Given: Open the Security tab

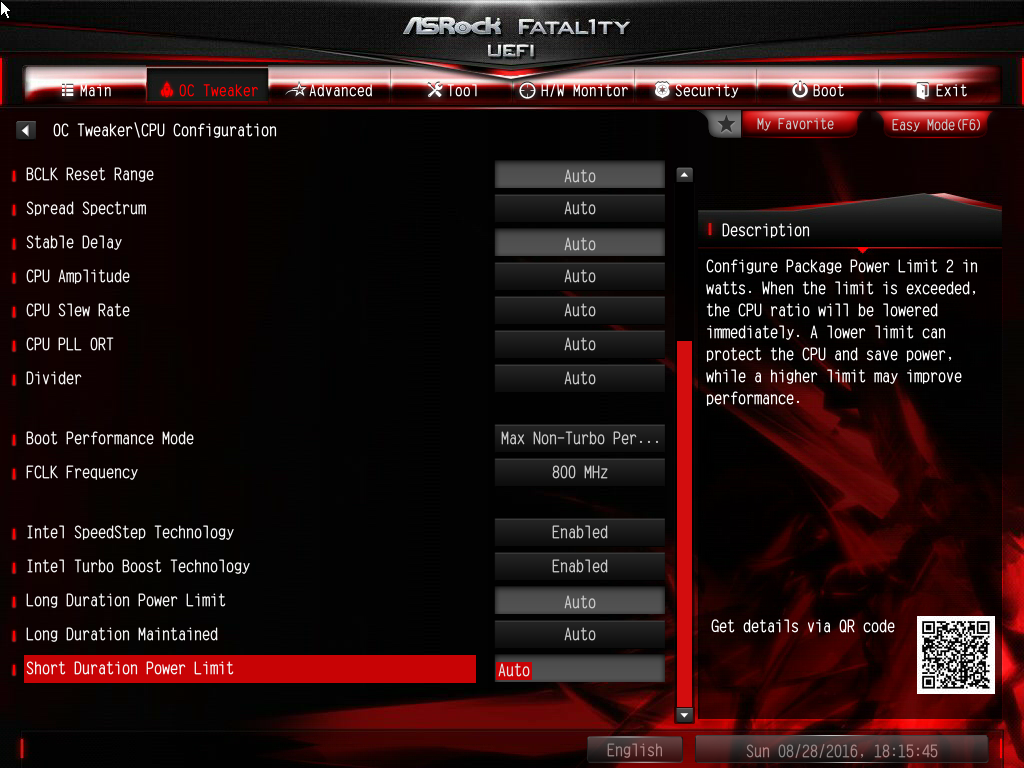Looking at the screenshot, I should point(696,90).
